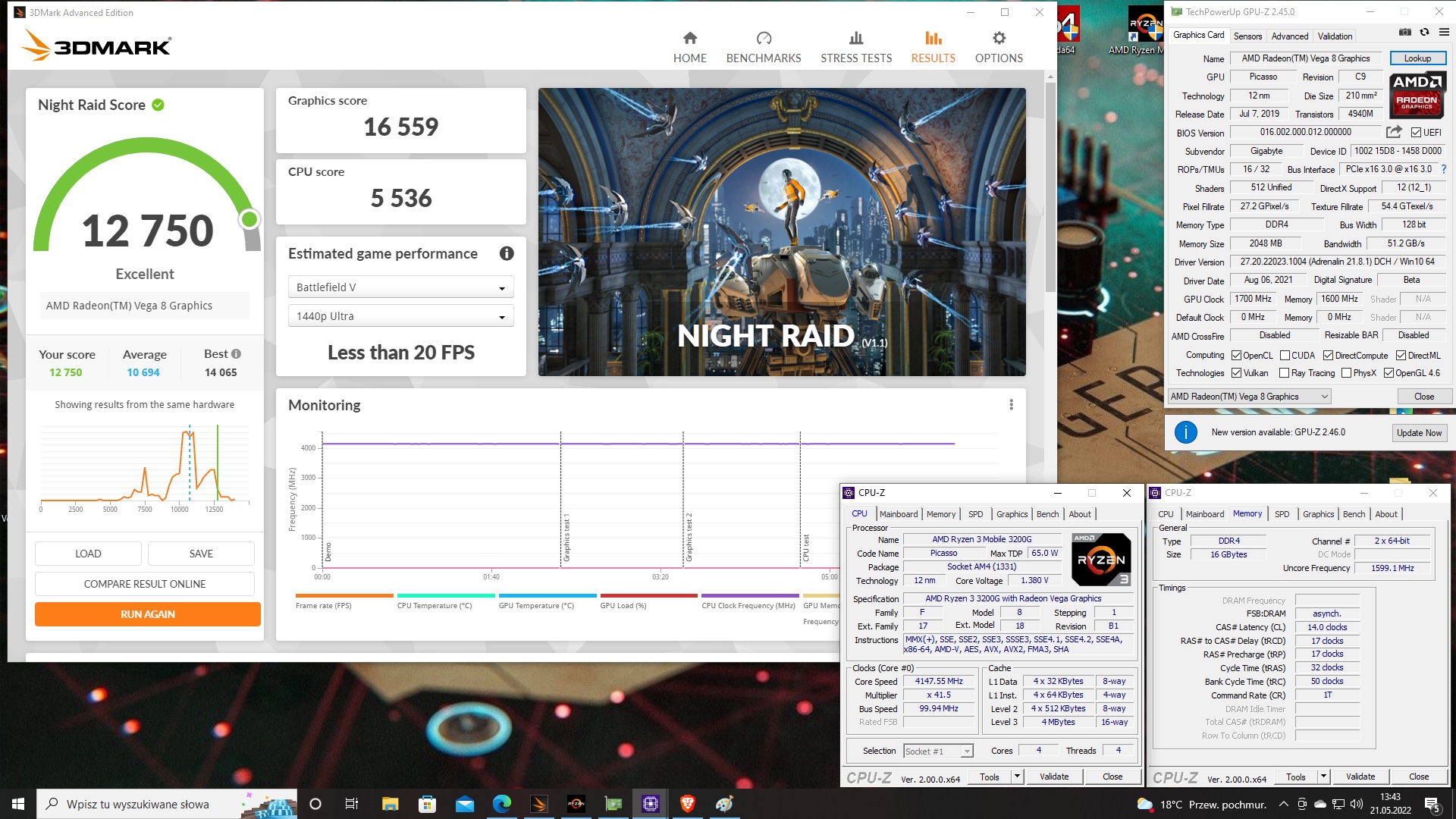Open the Ryzen Master taskbar icon
Viewport: 1456px width, 819px height.
tap(576, 804)
